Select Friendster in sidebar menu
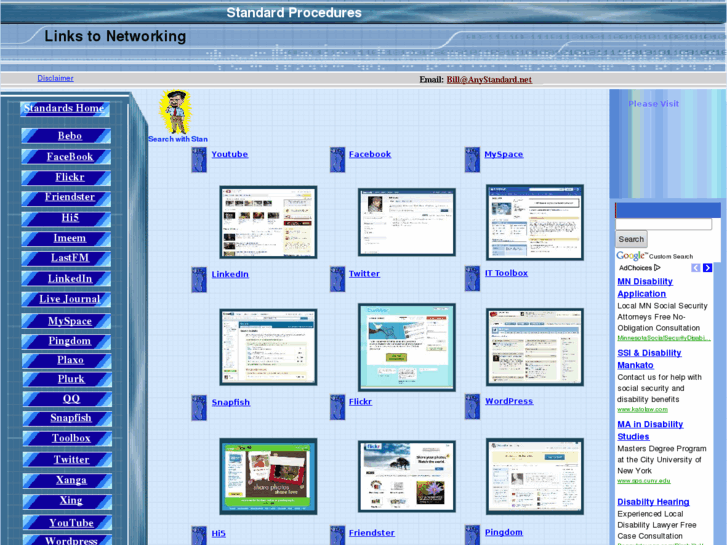 click(x=66, y=198)
